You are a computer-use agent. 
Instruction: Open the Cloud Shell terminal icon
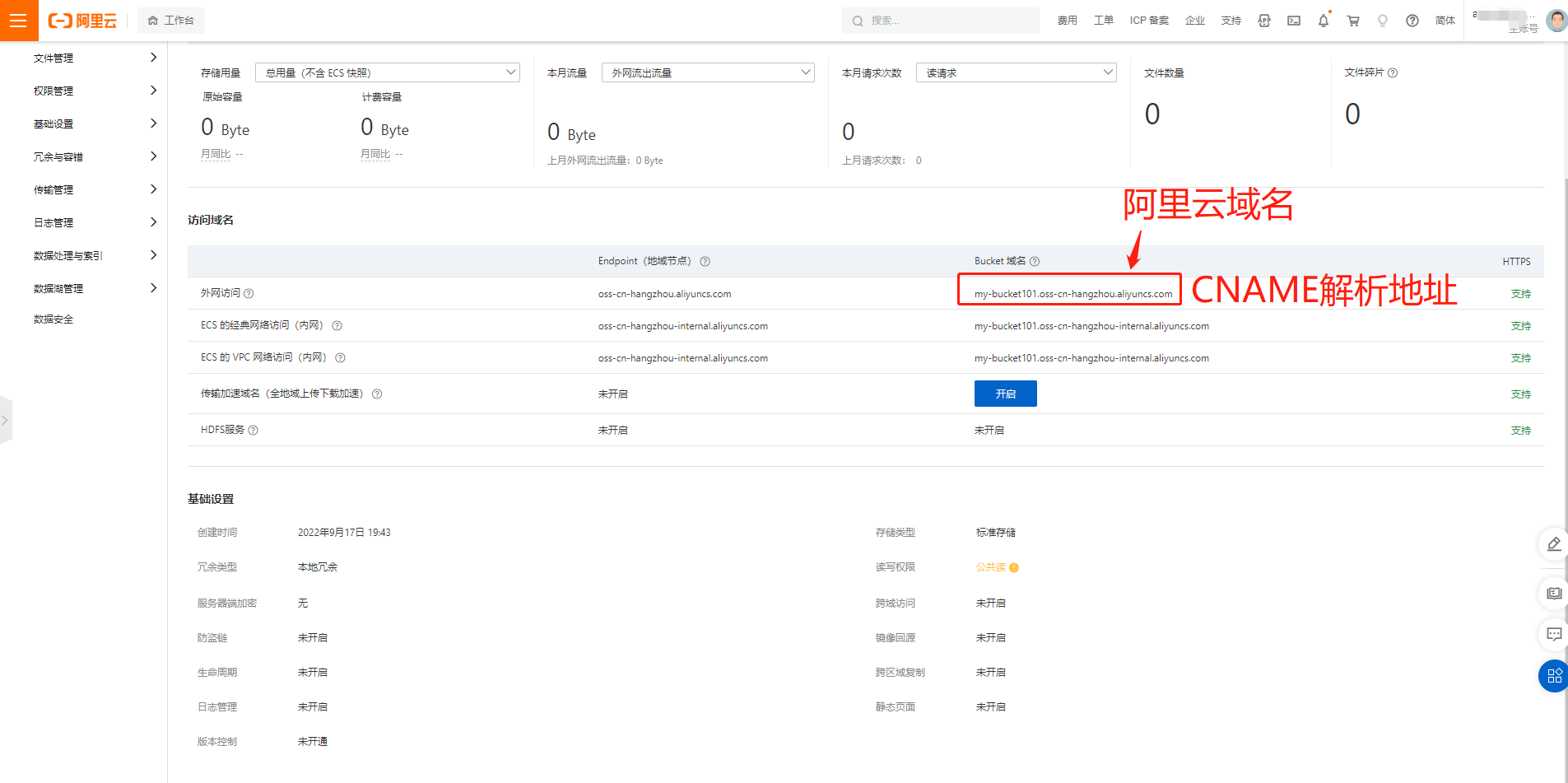[x=1294, y=21]
